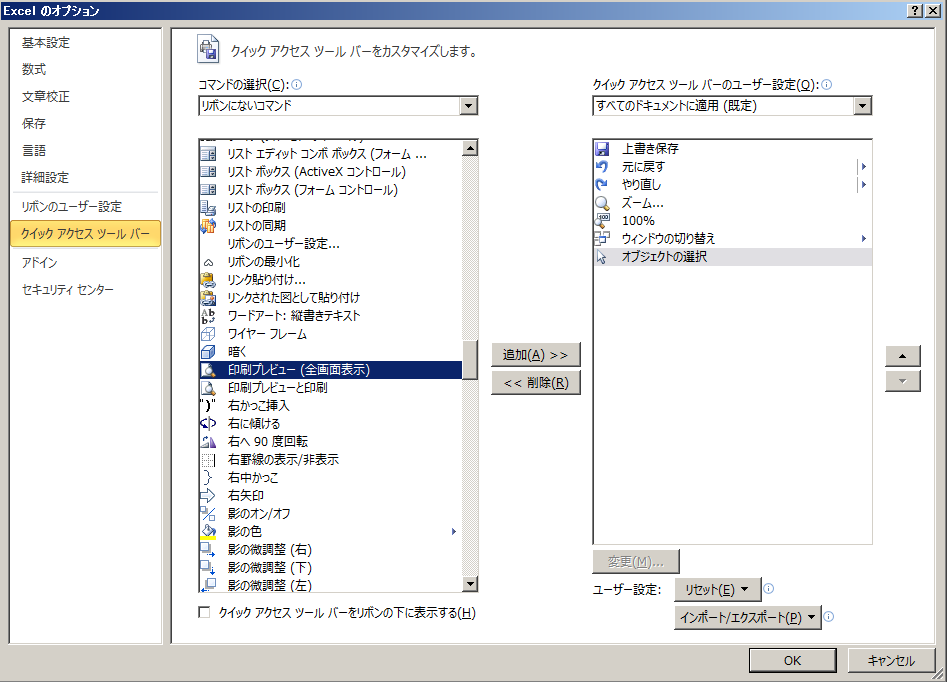The width and height of the screenshot is (947, 682).
Task: Click the 暗く icon
Action: (208, 352)
